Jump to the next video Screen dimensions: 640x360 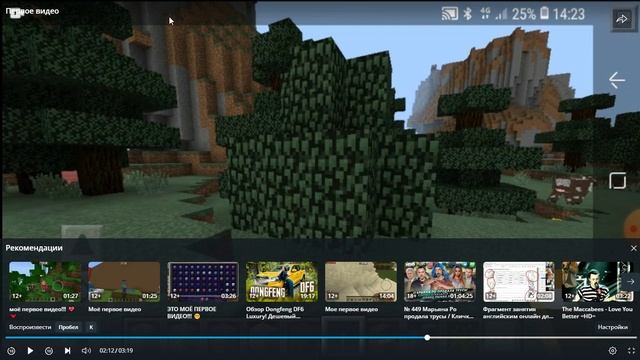point(67,351)
